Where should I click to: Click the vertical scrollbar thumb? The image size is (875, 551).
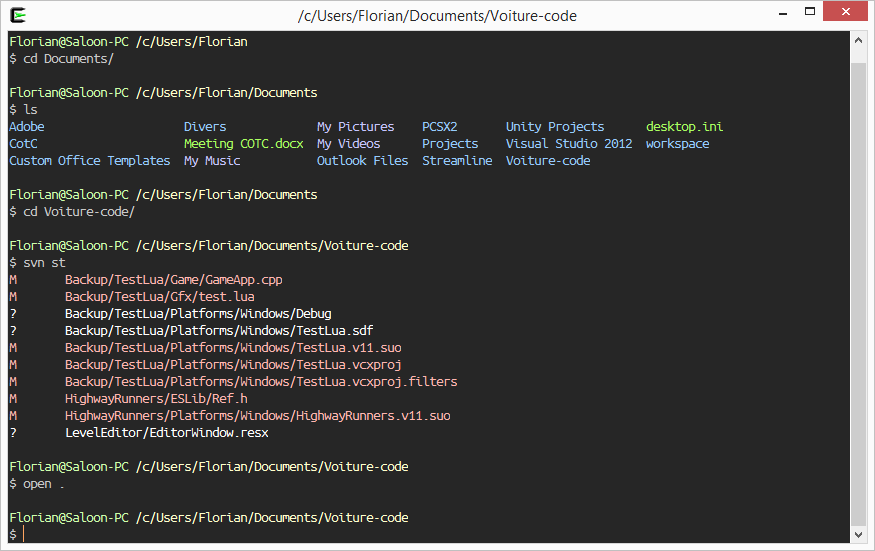(859, 290)
